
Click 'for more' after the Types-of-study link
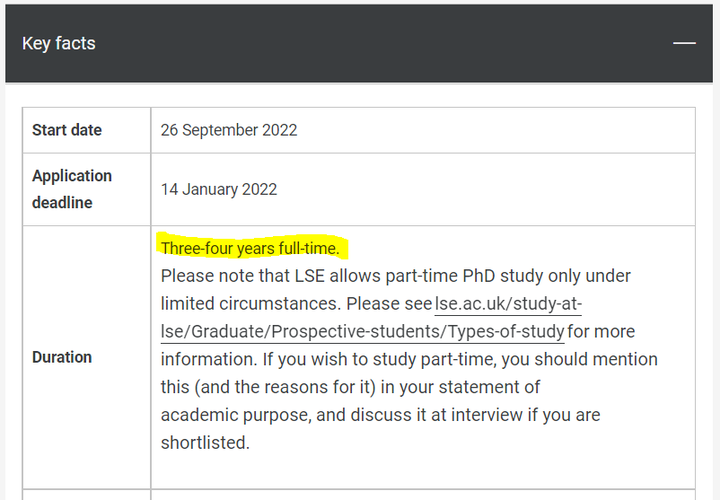601,332
